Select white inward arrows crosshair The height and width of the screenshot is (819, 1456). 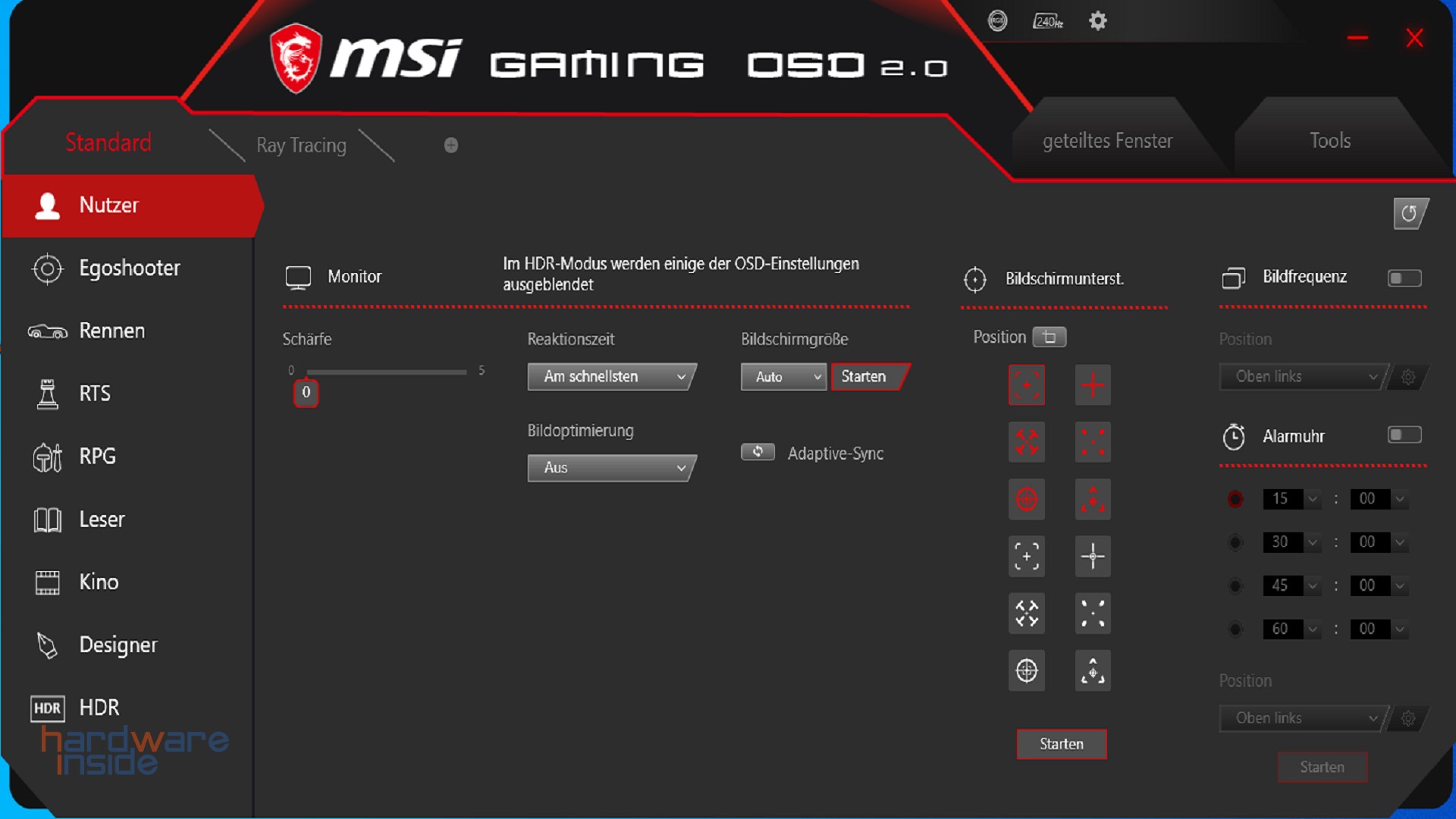point(1026,613)
